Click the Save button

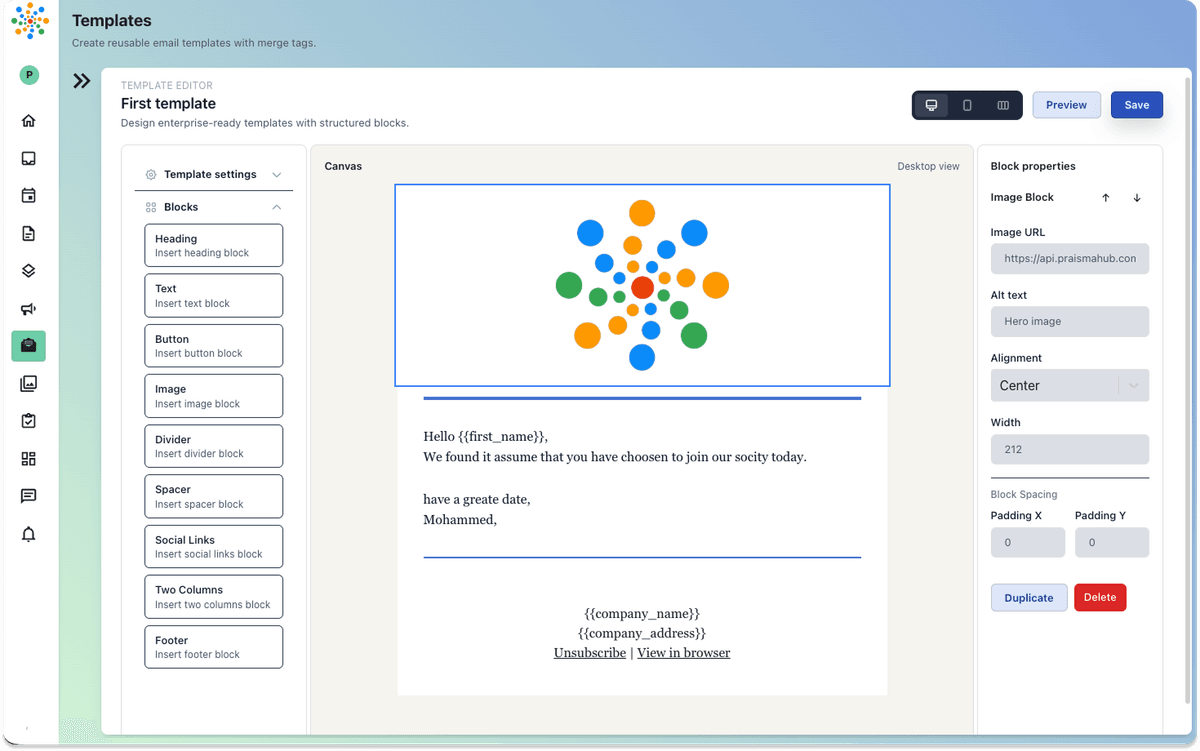click(1136, 105)
